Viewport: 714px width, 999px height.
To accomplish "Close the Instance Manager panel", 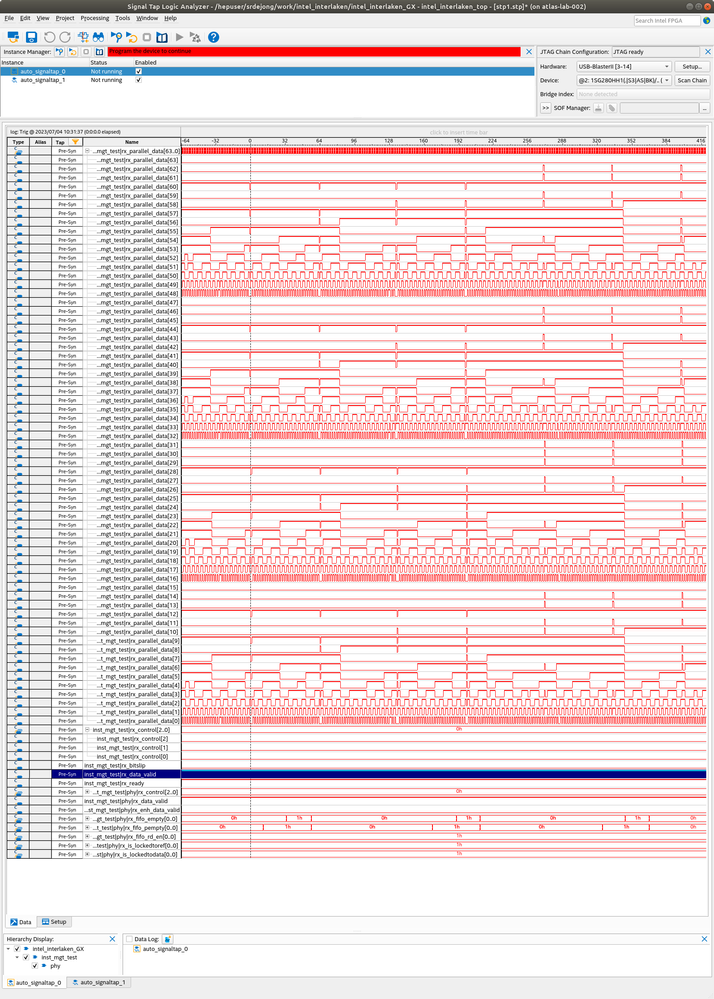I will point(529,52).
